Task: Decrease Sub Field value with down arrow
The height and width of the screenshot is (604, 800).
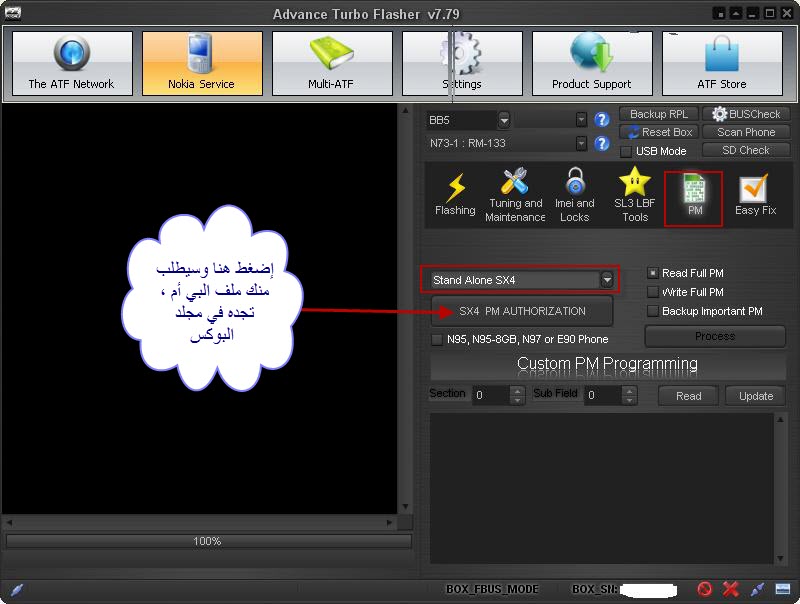Action: 630,400
